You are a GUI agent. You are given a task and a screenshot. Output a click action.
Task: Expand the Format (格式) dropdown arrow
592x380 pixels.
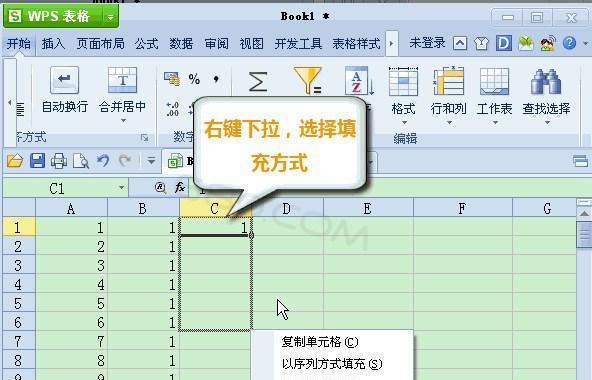(404, 122)
